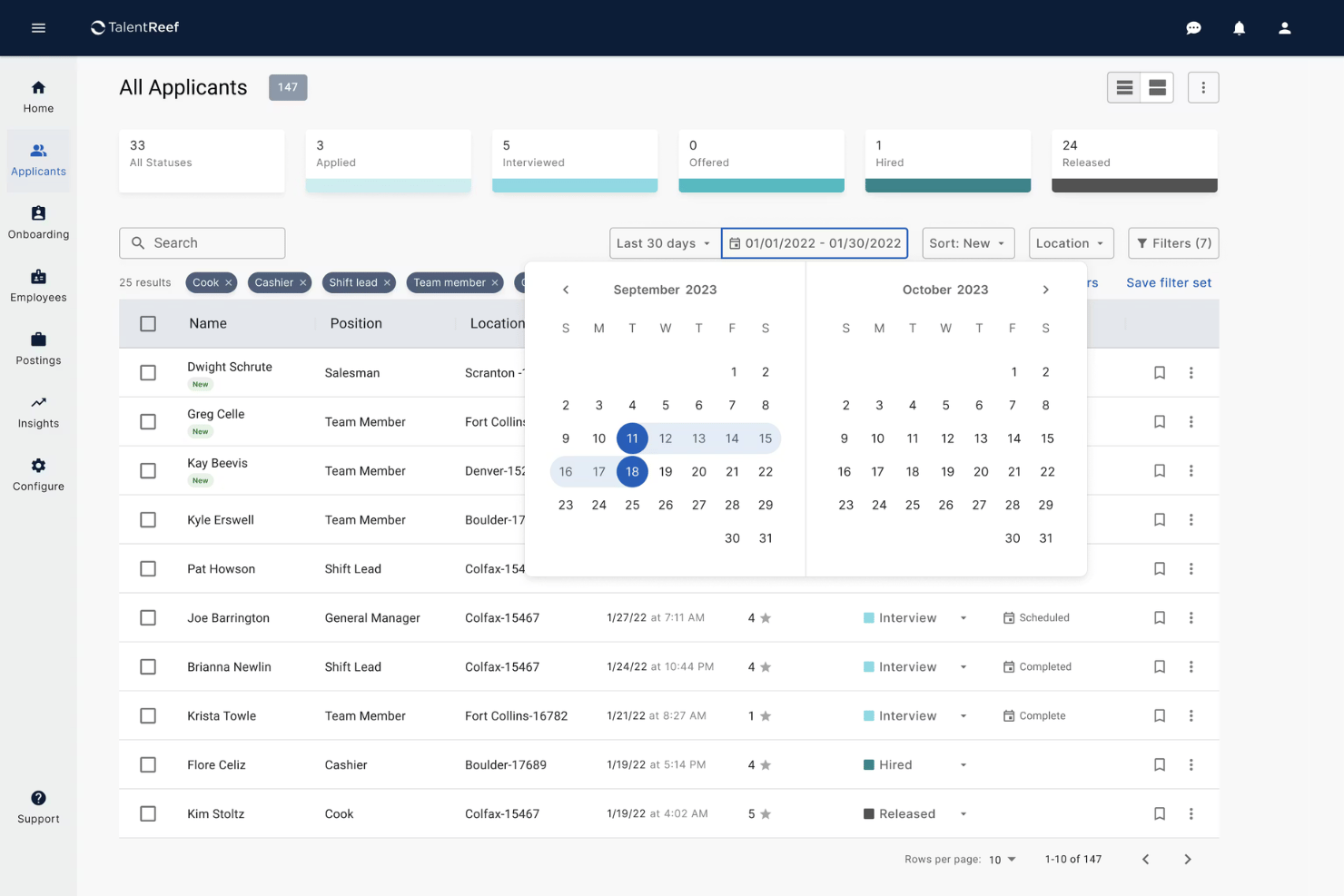Open the notifications bell
The width and height of the screenshot is (1344, 896).
tap(1239, 28)
